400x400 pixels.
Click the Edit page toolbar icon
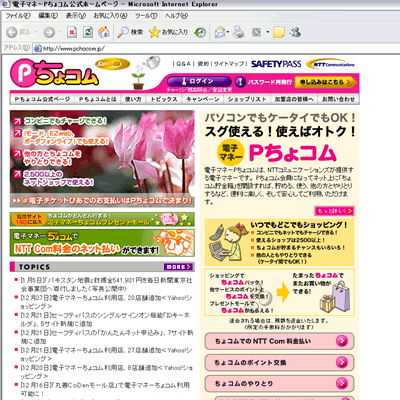pyautogui.click(x=256, y=32)
